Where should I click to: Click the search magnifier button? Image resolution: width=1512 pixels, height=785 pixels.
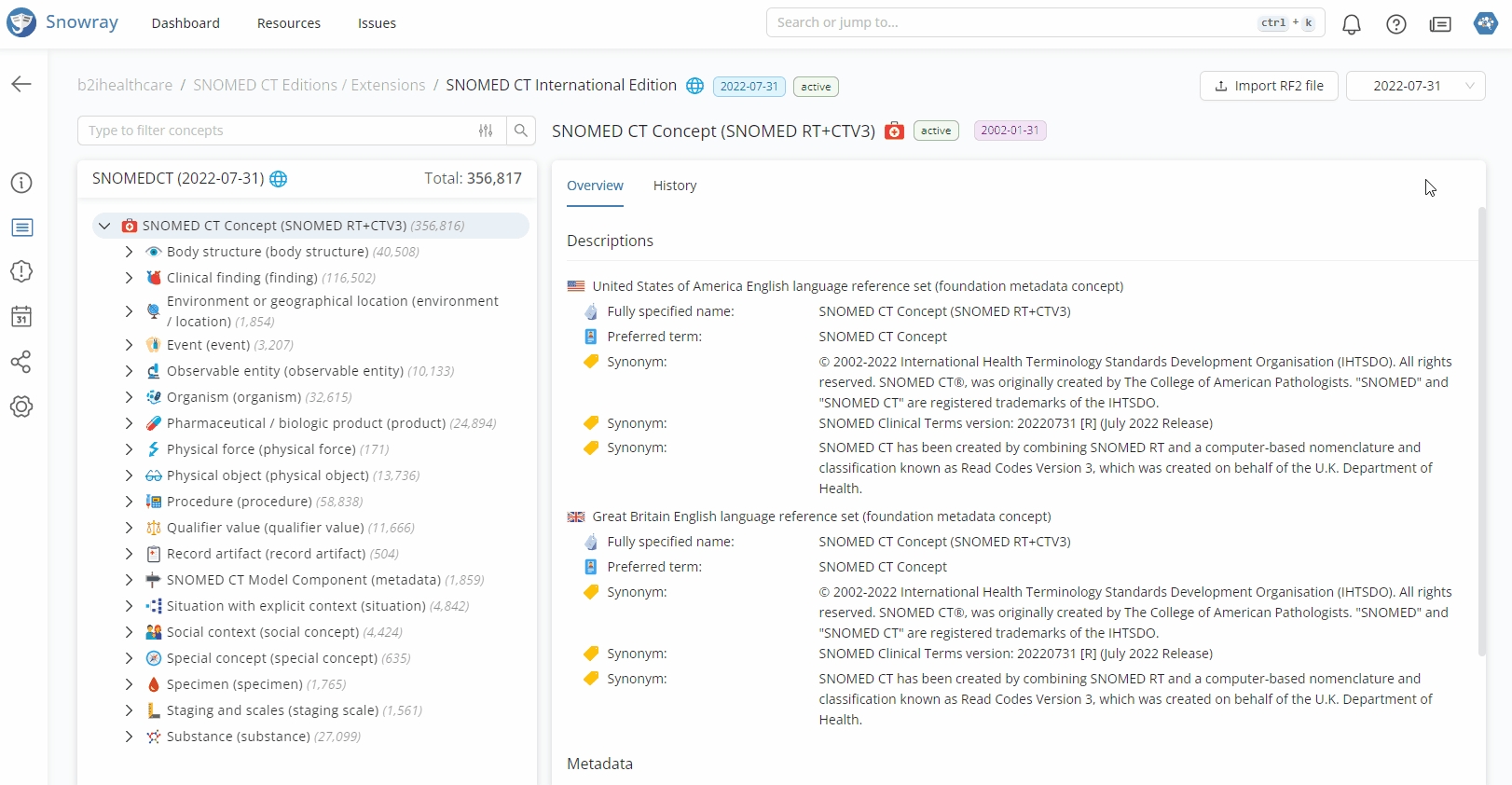tap(521, 131)
